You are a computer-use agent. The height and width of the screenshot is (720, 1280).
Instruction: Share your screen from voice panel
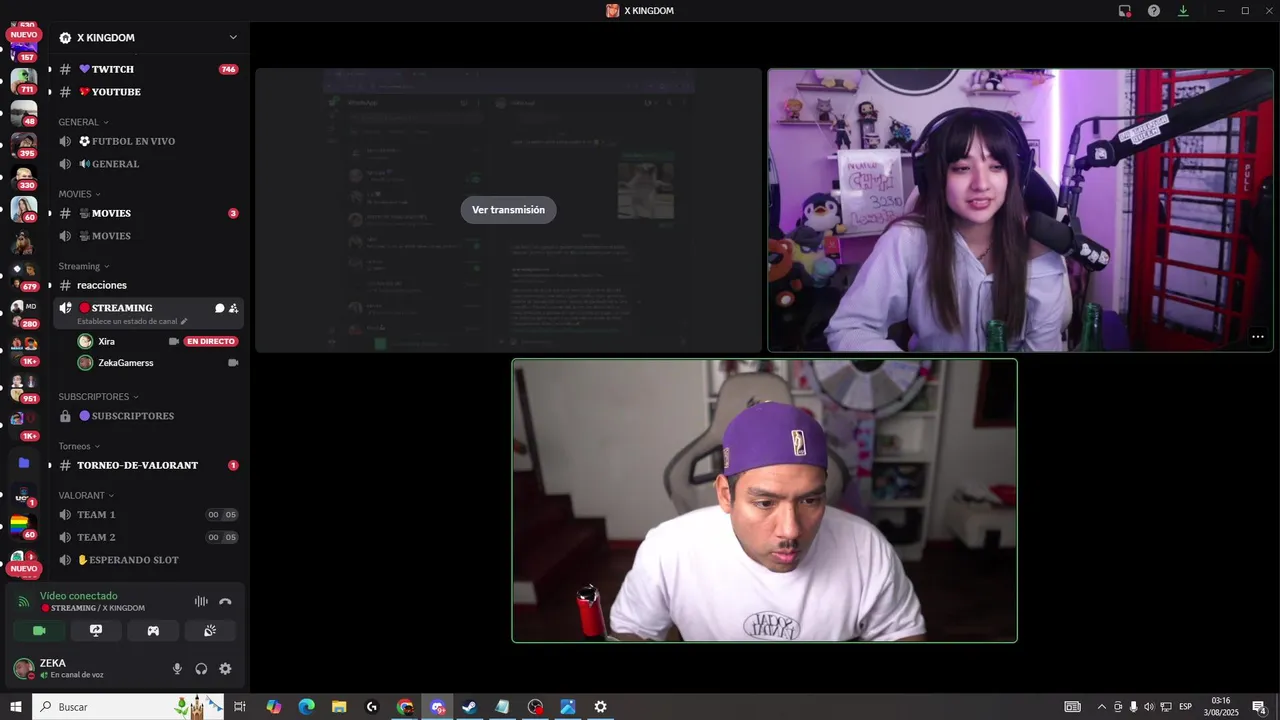96,631
